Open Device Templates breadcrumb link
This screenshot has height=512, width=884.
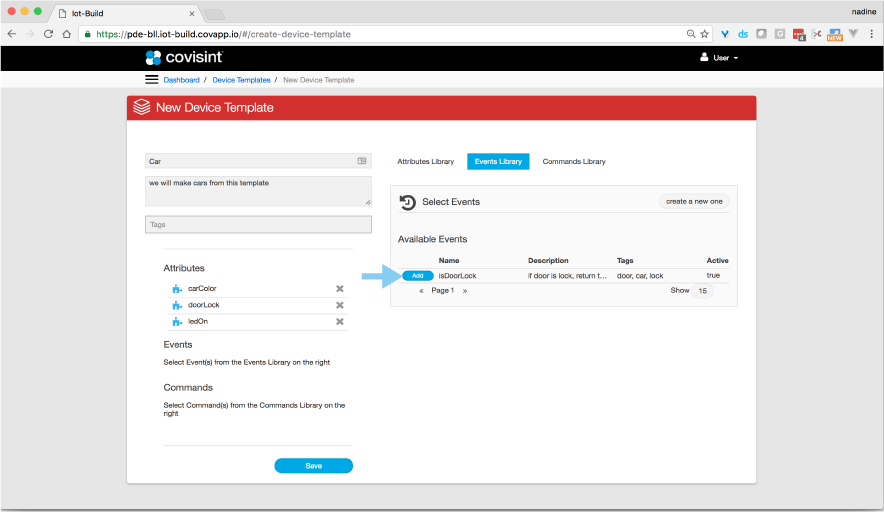tap(241, 80)
